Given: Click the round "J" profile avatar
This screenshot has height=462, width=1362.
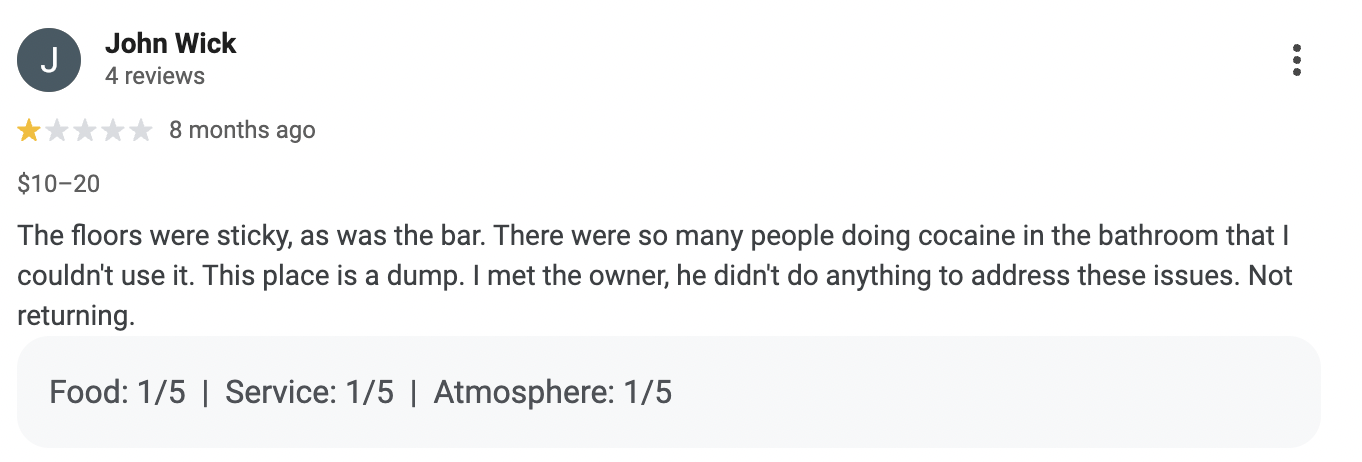Looking at the screenshot, I should [x=48, y=60].
